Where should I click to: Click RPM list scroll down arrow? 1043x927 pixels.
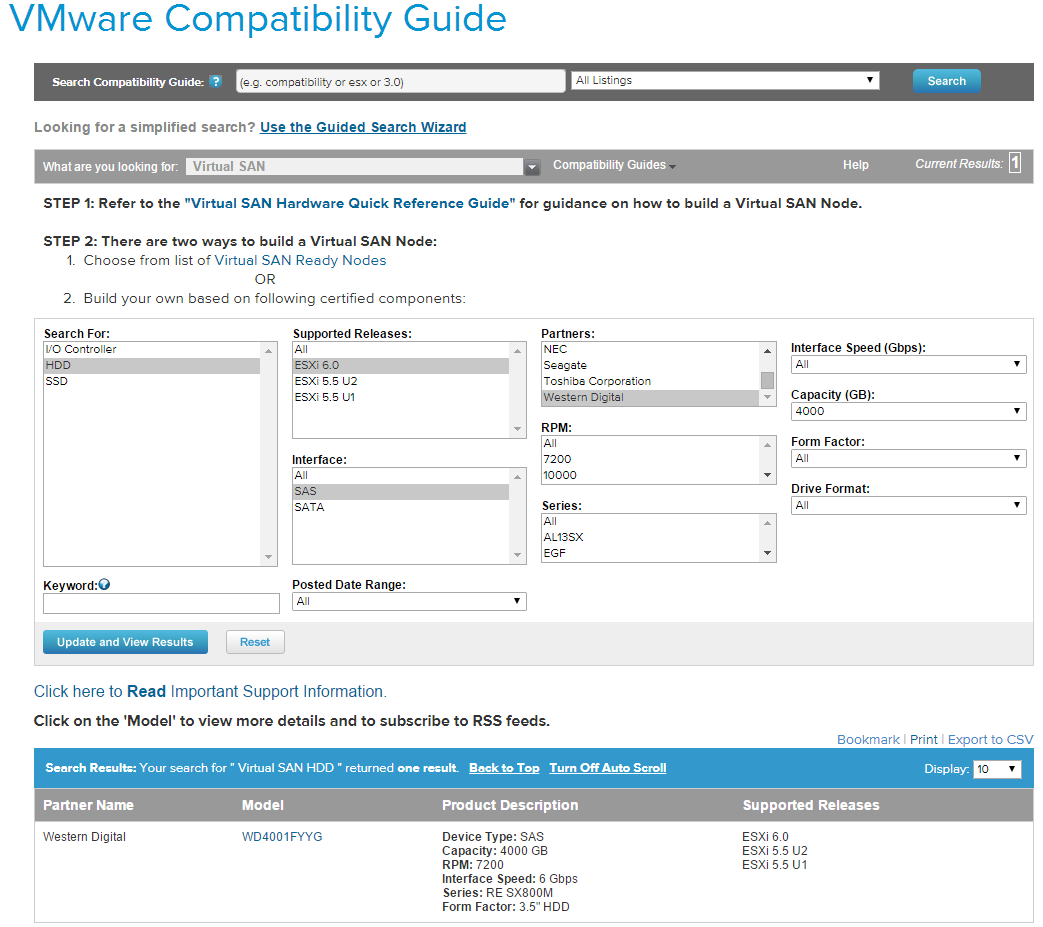tap(767, 475)
